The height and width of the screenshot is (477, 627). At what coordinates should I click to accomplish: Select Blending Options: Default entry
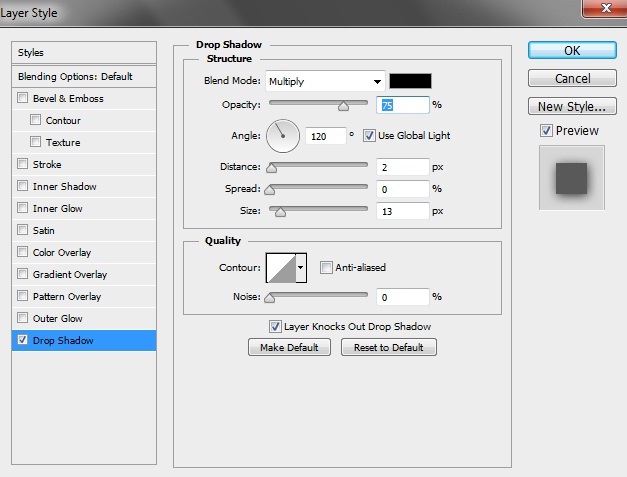click(x=75, y=76)
